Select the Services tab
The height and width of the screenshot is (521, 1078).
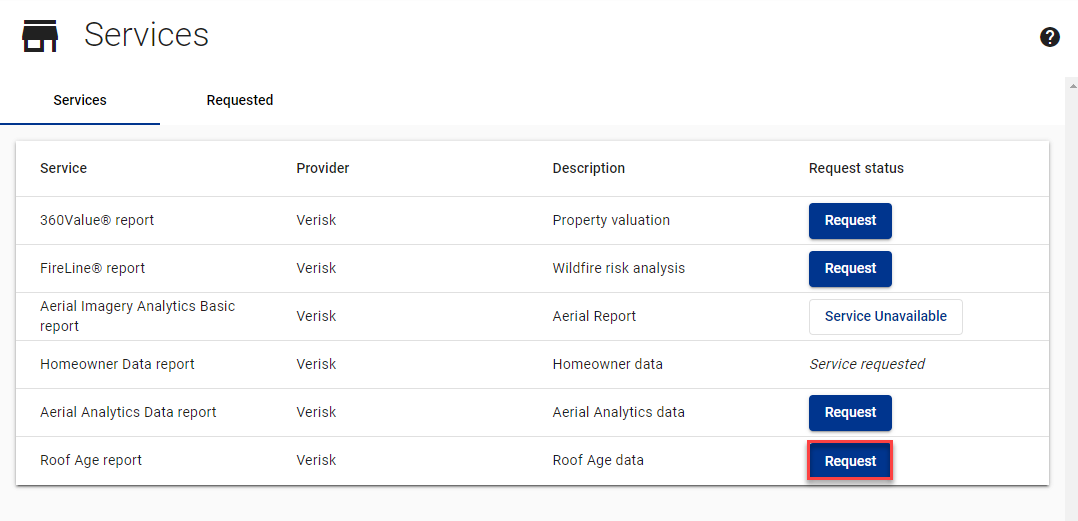[x=80, y=100]
